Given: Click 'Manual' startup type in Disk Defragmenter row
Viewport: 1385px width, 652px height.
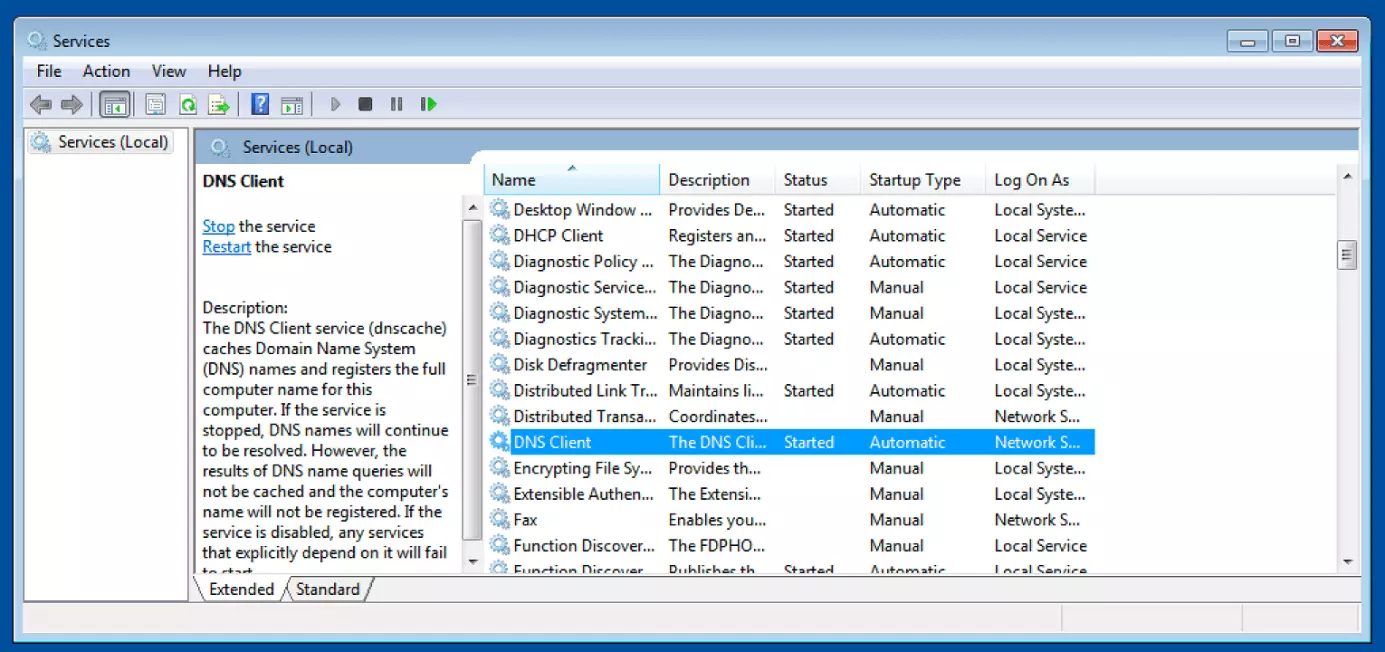Looking at the screenshot, I should pyautogui.click(x=896, y=365).
